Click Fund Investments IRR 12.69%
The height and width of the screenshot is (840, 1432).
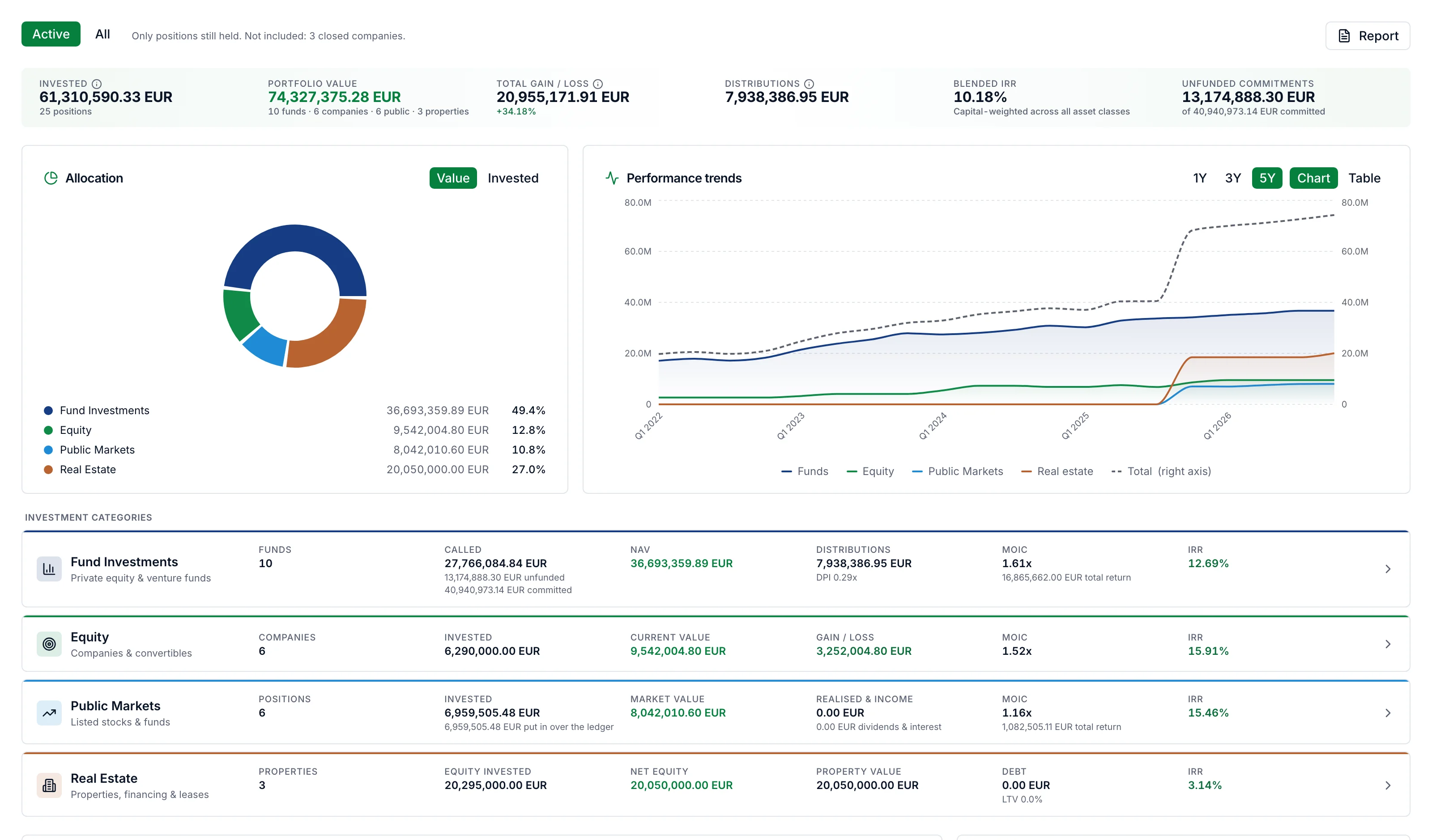[x=1208, y=564]
